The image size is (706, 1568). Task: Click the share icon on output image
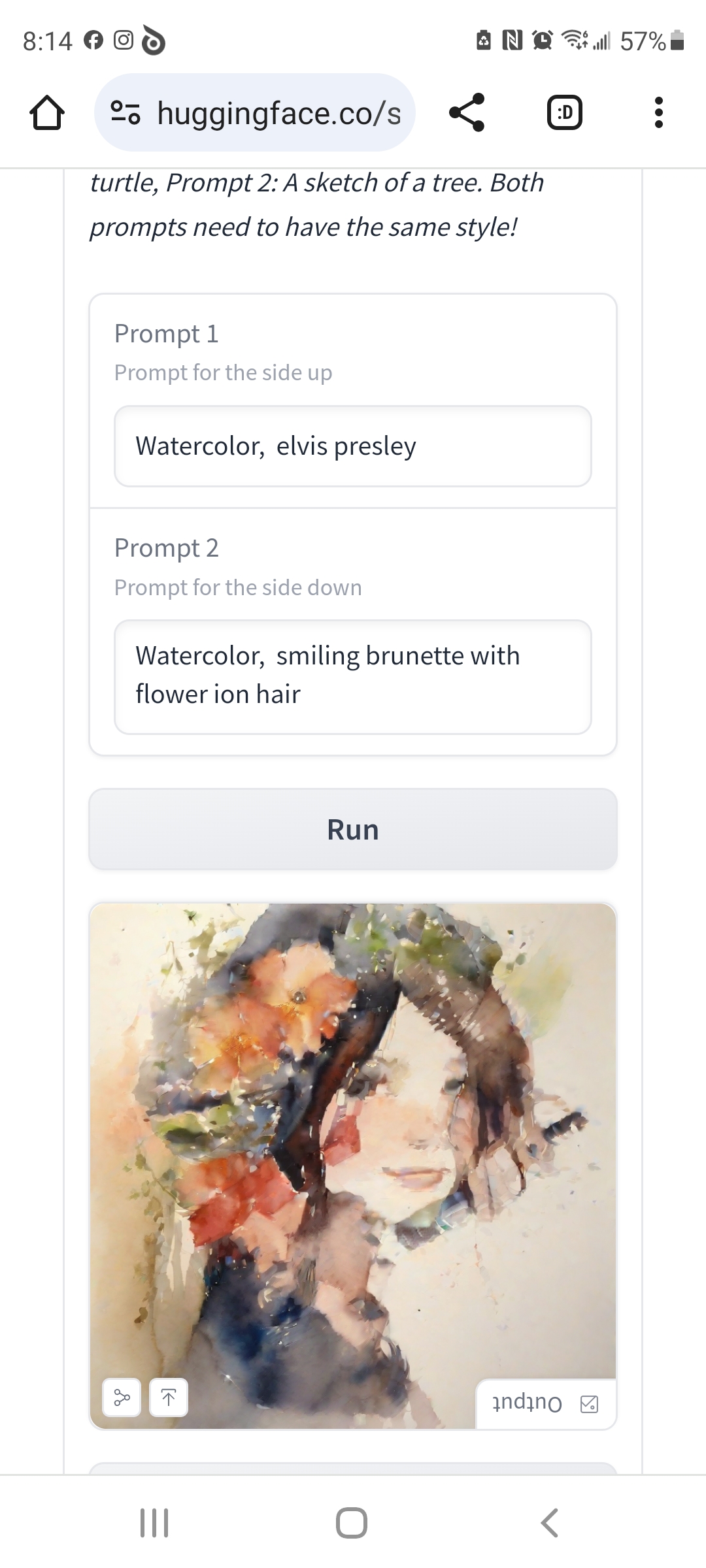pyautogui.click(x=122, y=1397)
